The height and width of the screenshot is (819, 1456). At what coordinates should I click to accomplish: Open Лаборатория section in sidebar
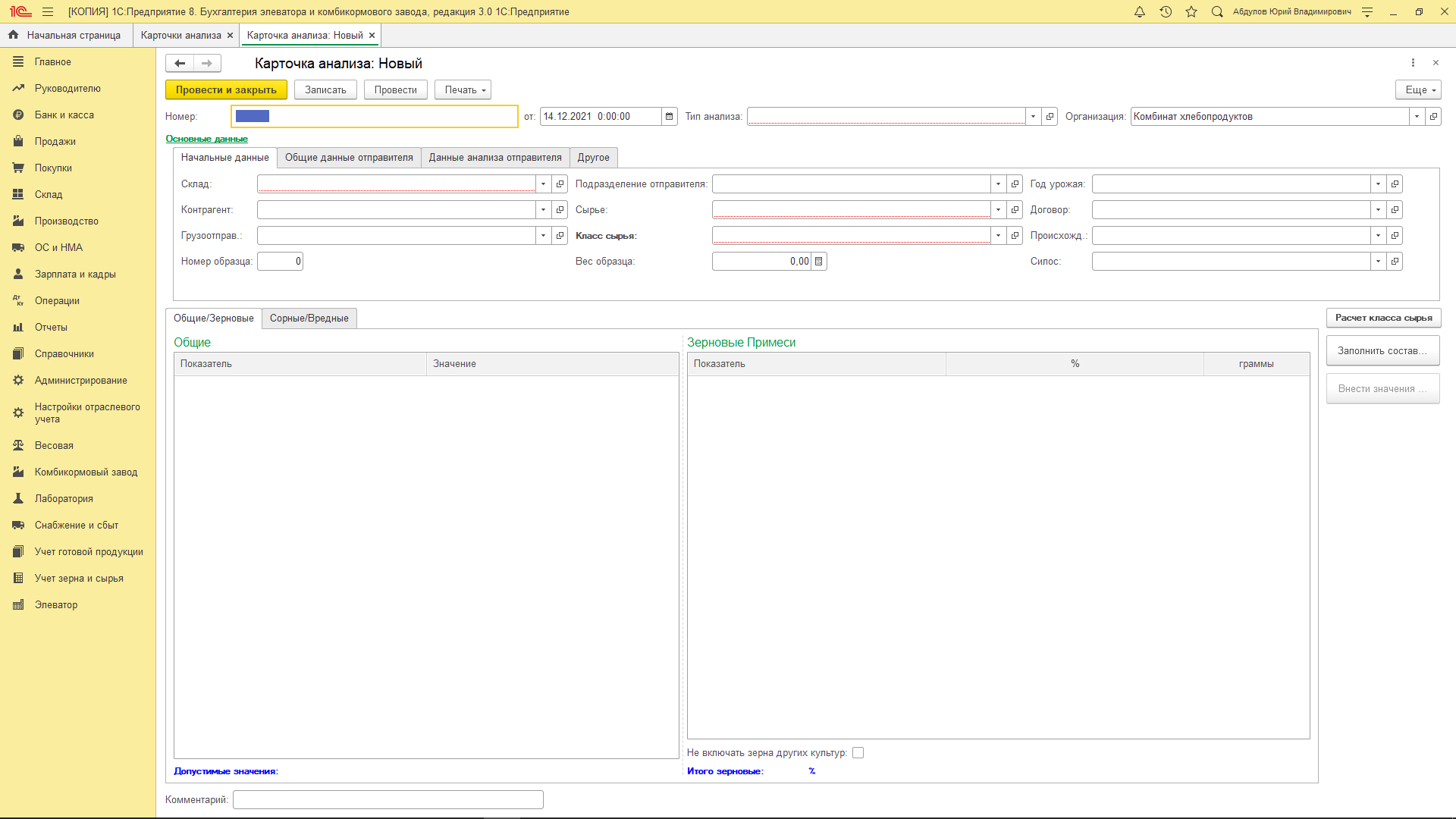[64, 499]
